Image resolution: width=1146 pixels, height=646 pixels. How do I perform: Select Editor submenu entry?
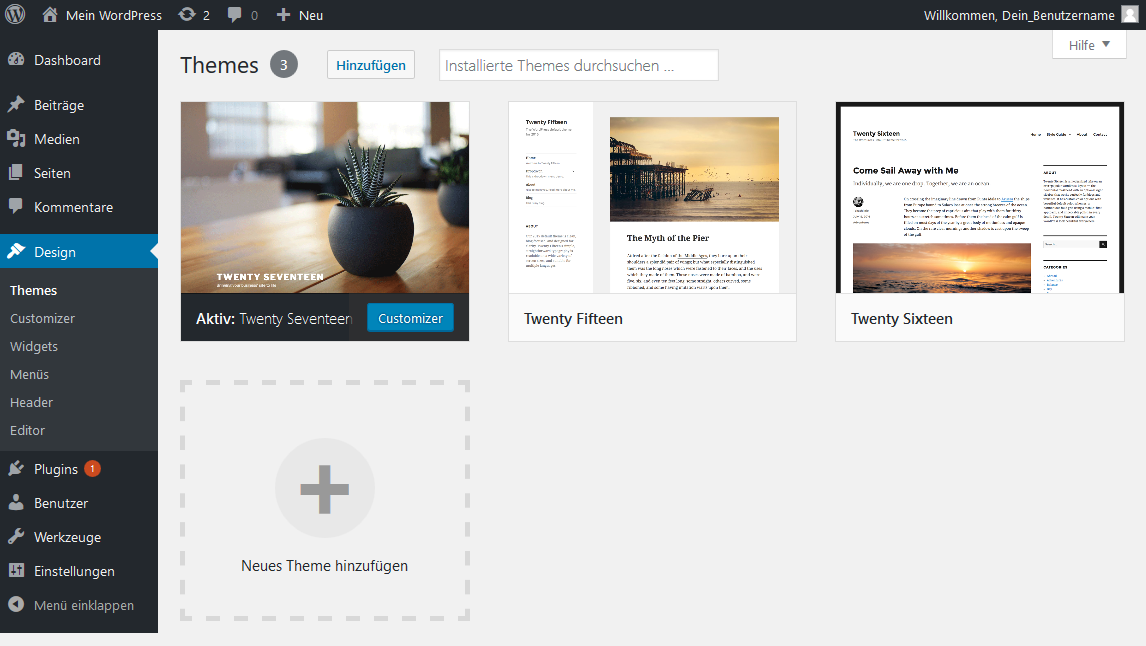[x=27, y=430]
